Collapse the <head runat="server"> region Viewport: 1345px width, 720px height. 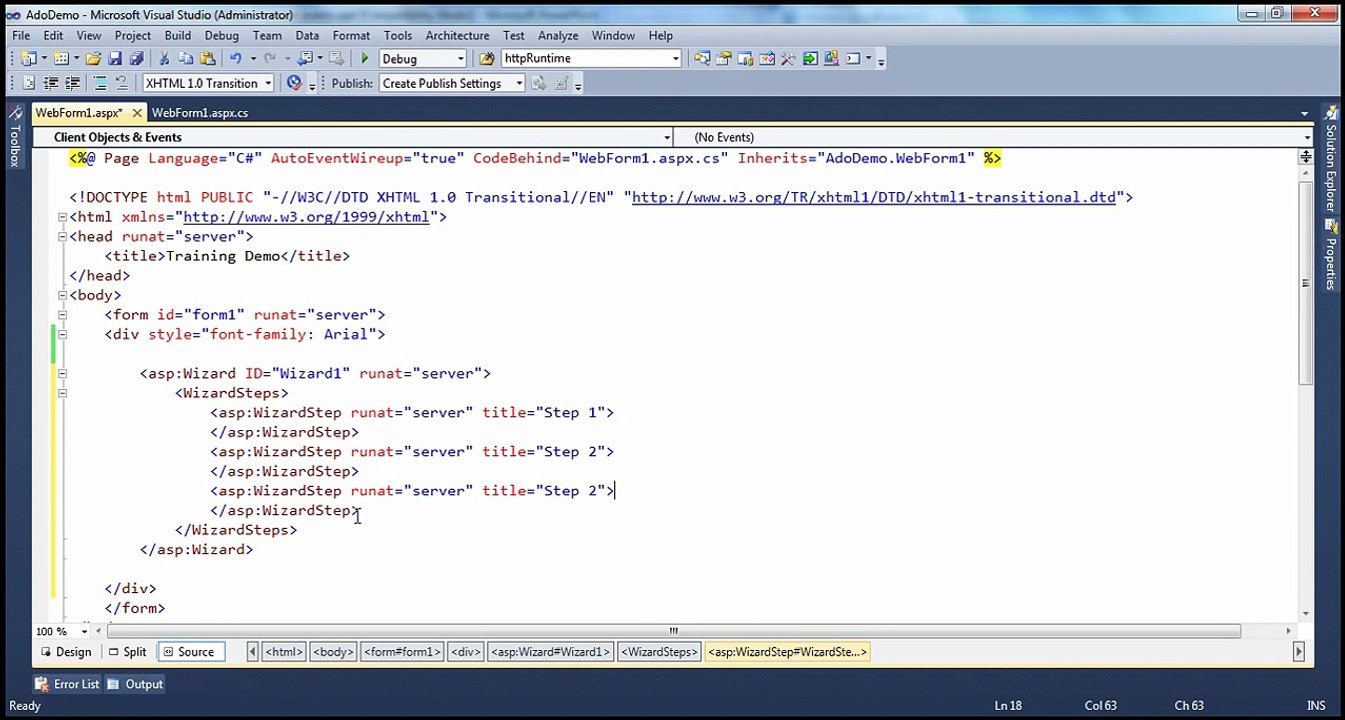62,237
